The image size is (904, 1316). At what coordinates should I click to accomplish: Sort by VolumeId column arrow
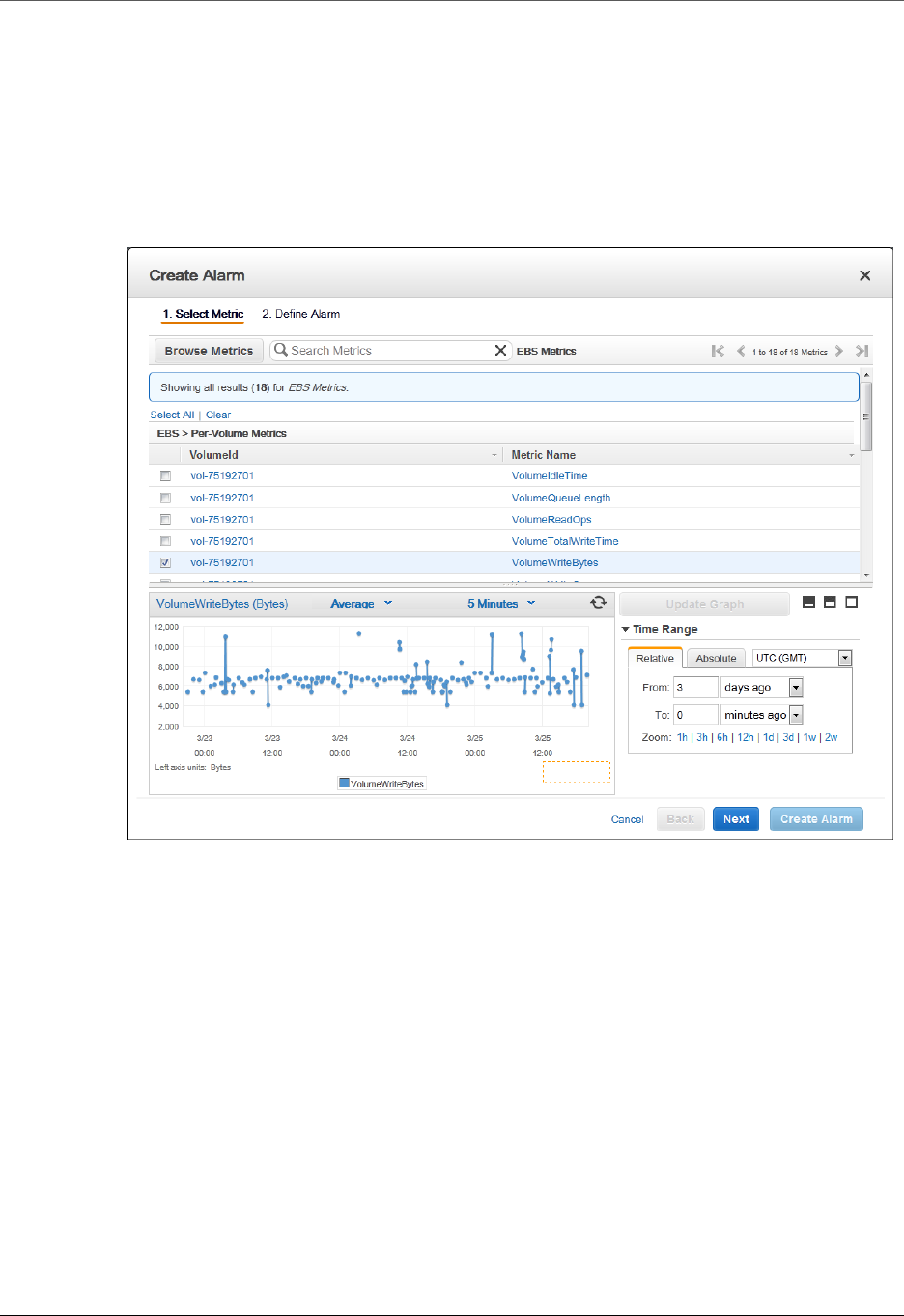click(494, 455)
